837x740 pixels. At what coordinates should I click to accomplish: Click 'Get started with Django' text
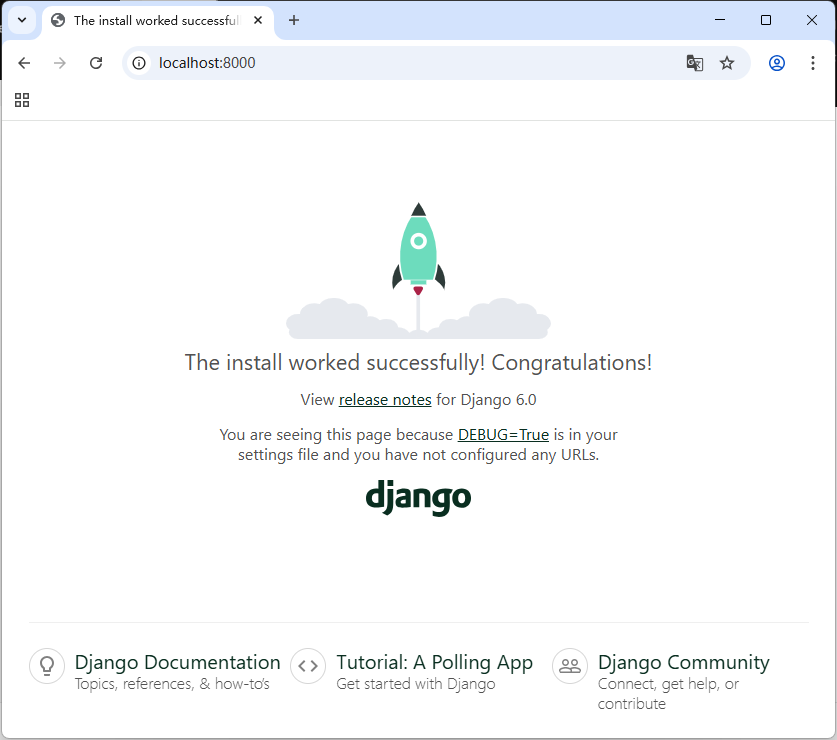click(x=416, y=684)
